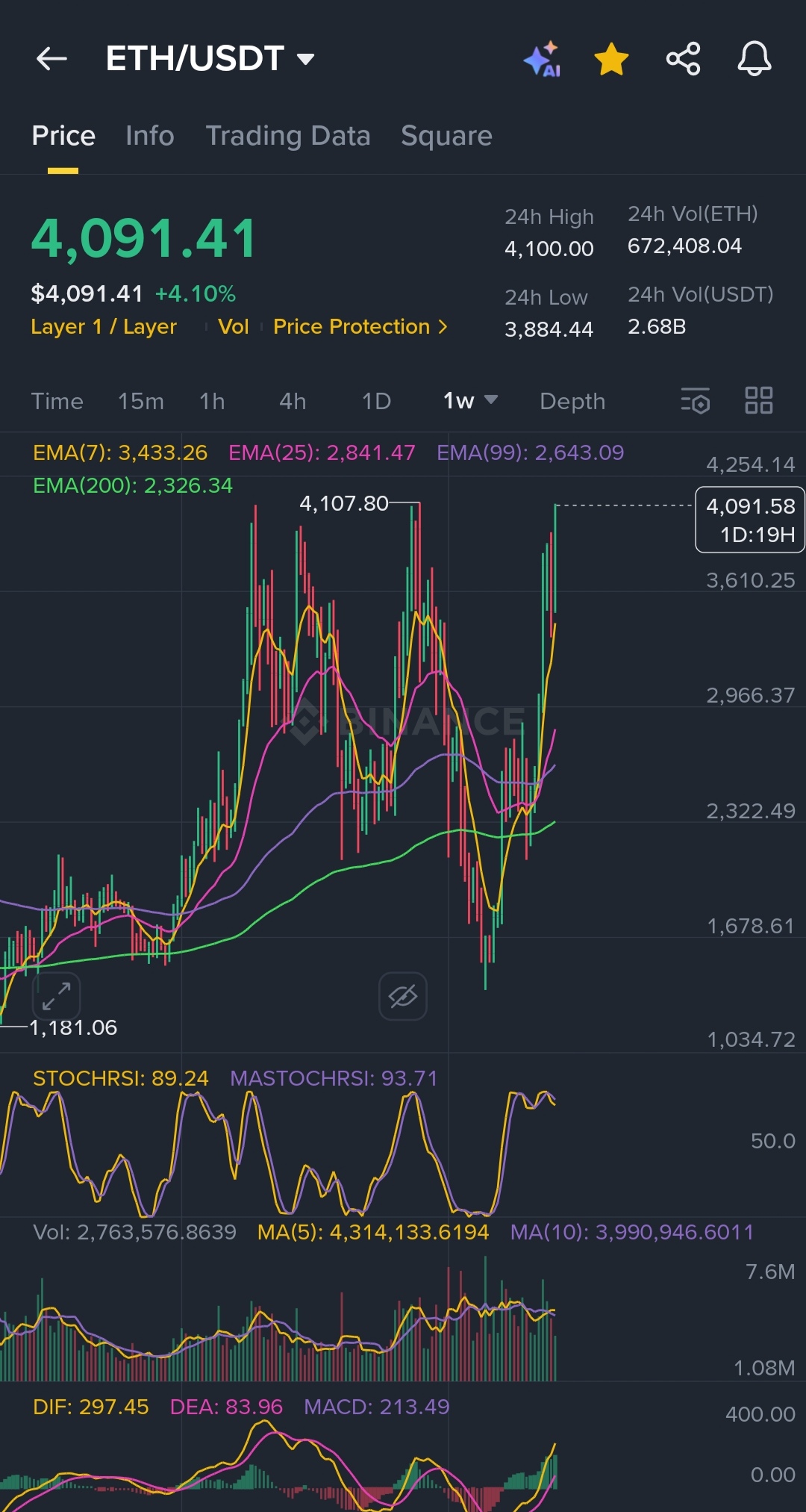806x1512 pixels.
Task: Switch to the Info tab
Action: point(150,136)
